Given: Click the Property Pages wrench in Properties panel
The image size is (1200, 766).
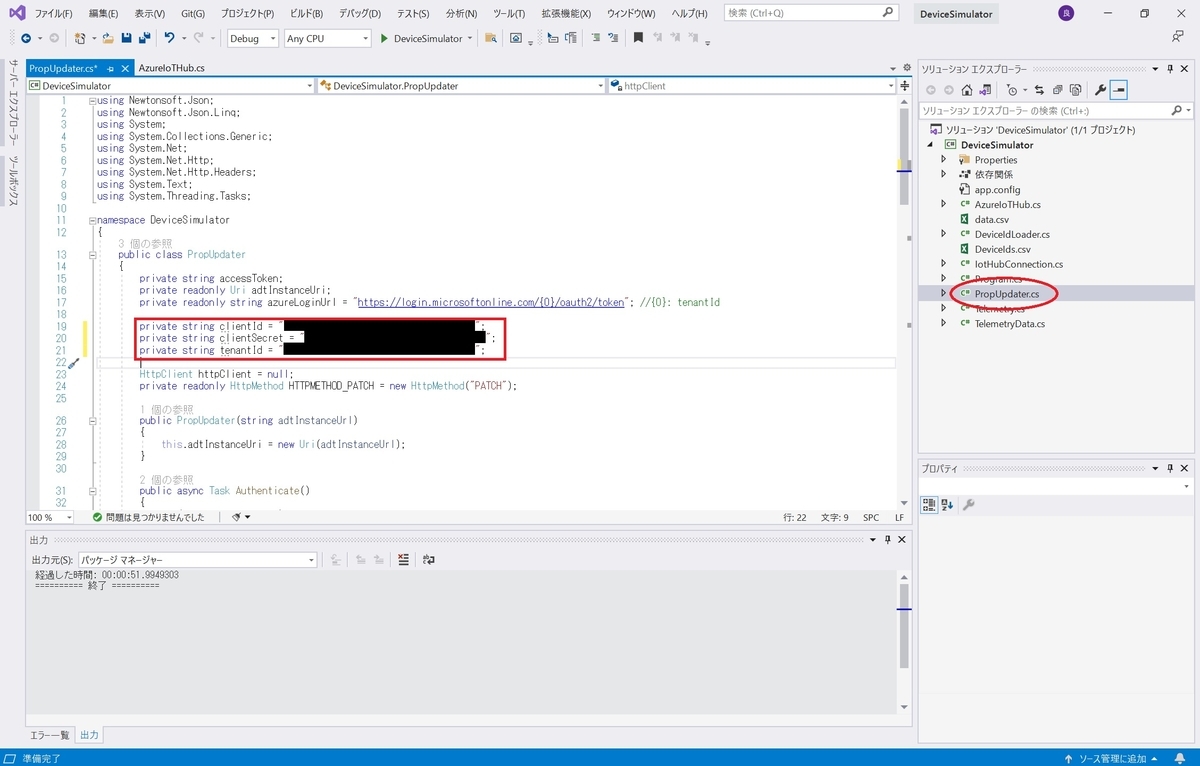Looking at the screenshot, I should coord(968,505).
